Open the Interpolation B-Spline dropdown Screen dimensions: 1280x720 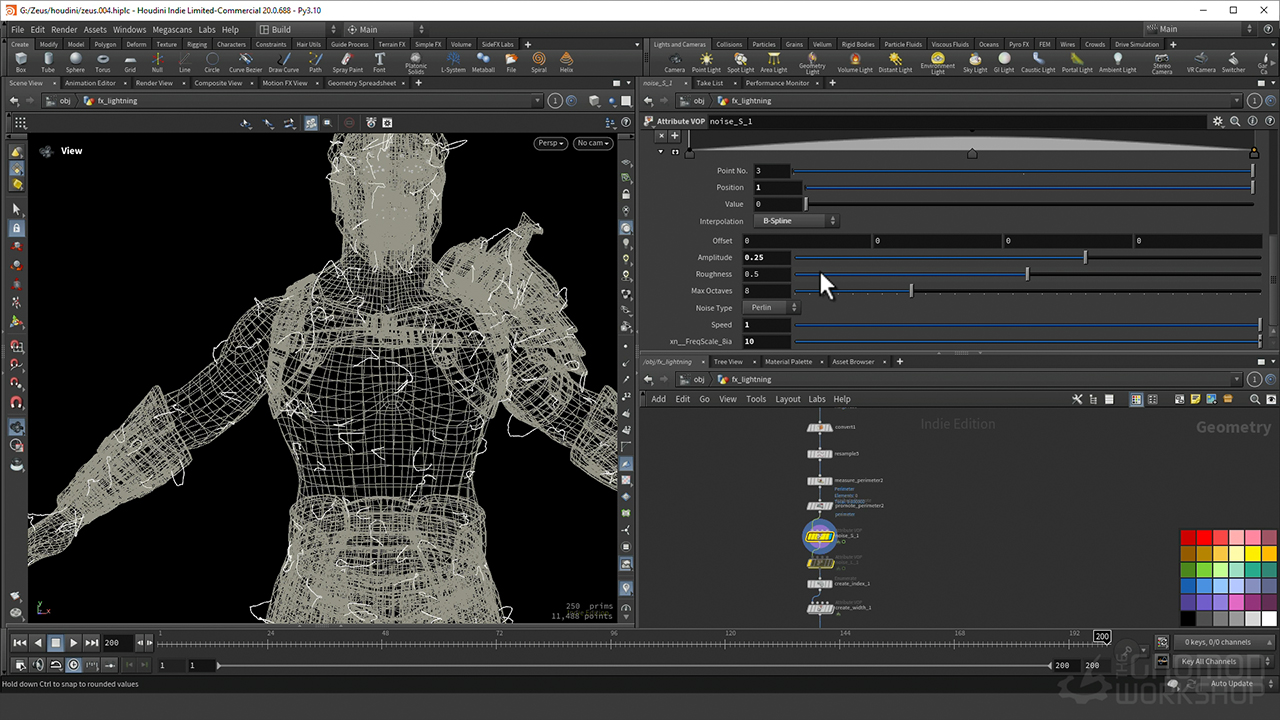[798, 221]
